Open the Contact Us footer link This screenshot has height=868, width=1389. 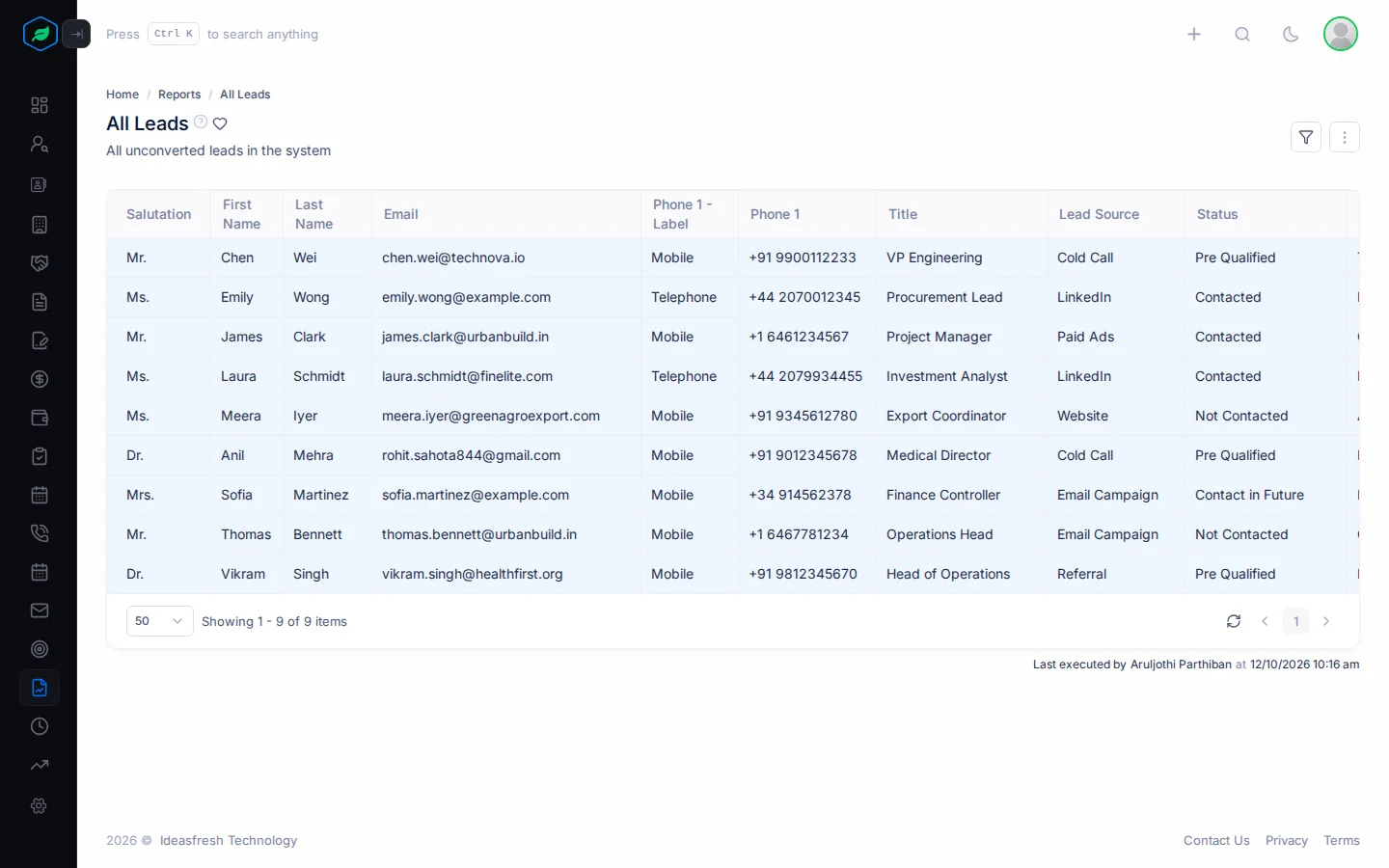point(1216,841)
